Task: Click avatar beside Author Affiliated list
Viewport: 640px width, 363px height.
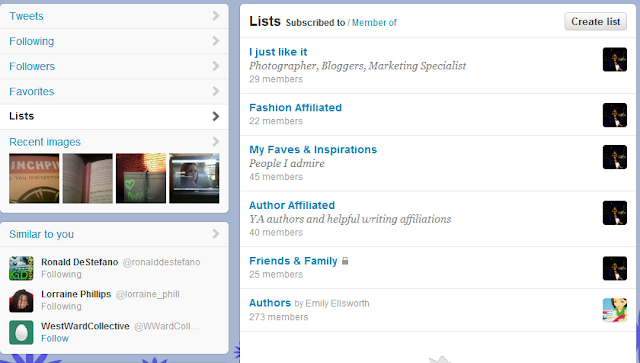Action: coord(615,213)
